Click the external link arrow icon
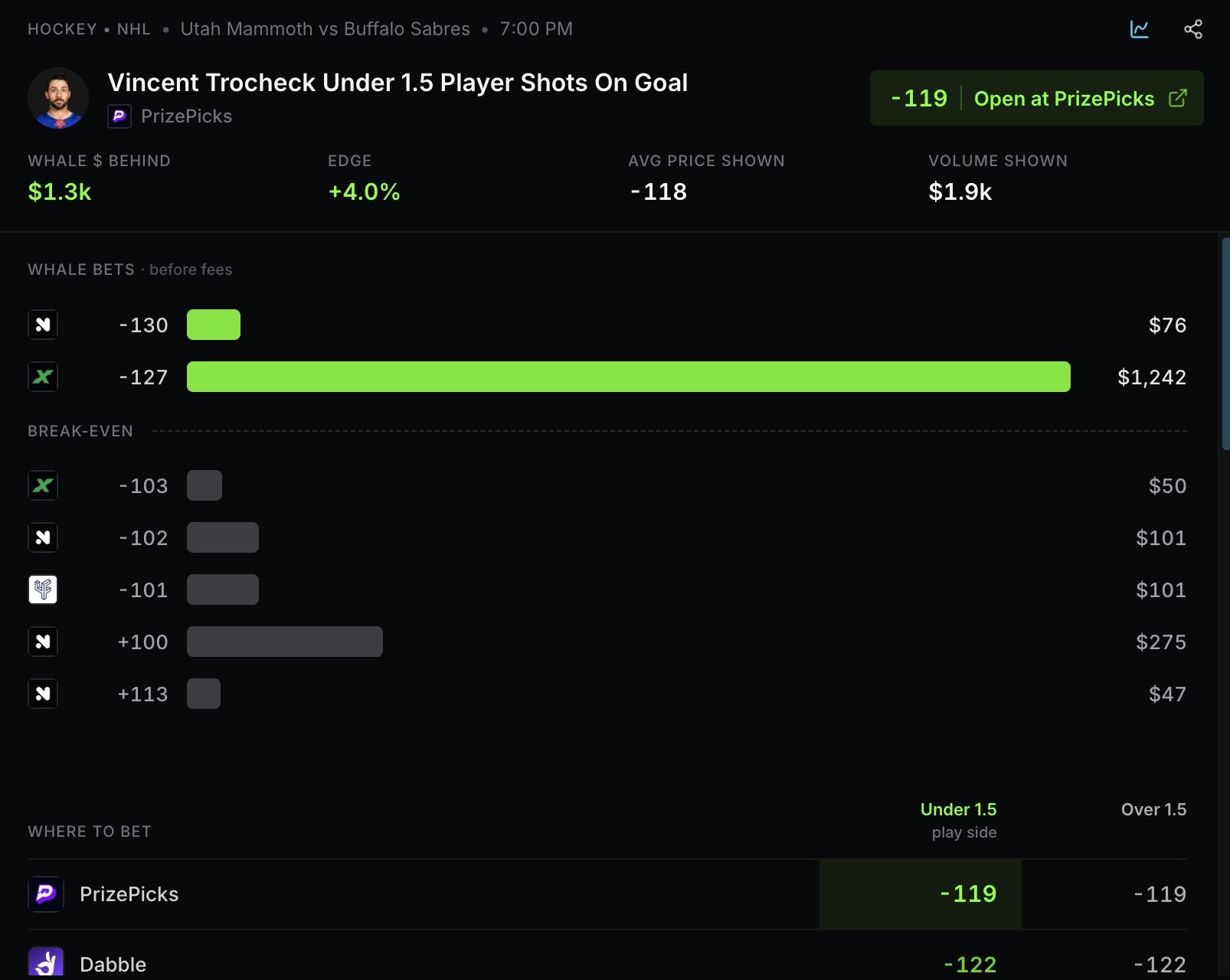This screenshot has width=1230, height=980. point(1177,98)
